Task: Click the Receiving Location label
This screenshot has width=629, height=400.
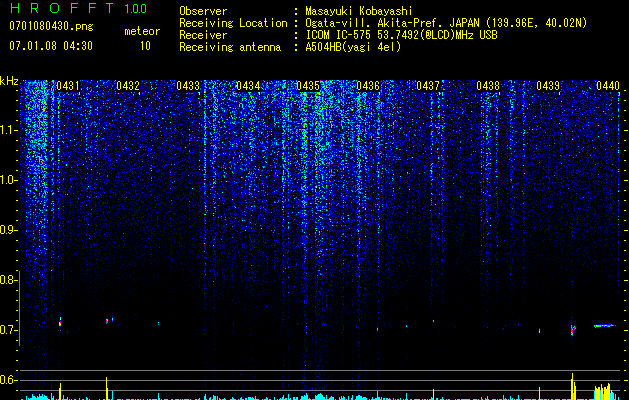Action: (x=233, y=23)
